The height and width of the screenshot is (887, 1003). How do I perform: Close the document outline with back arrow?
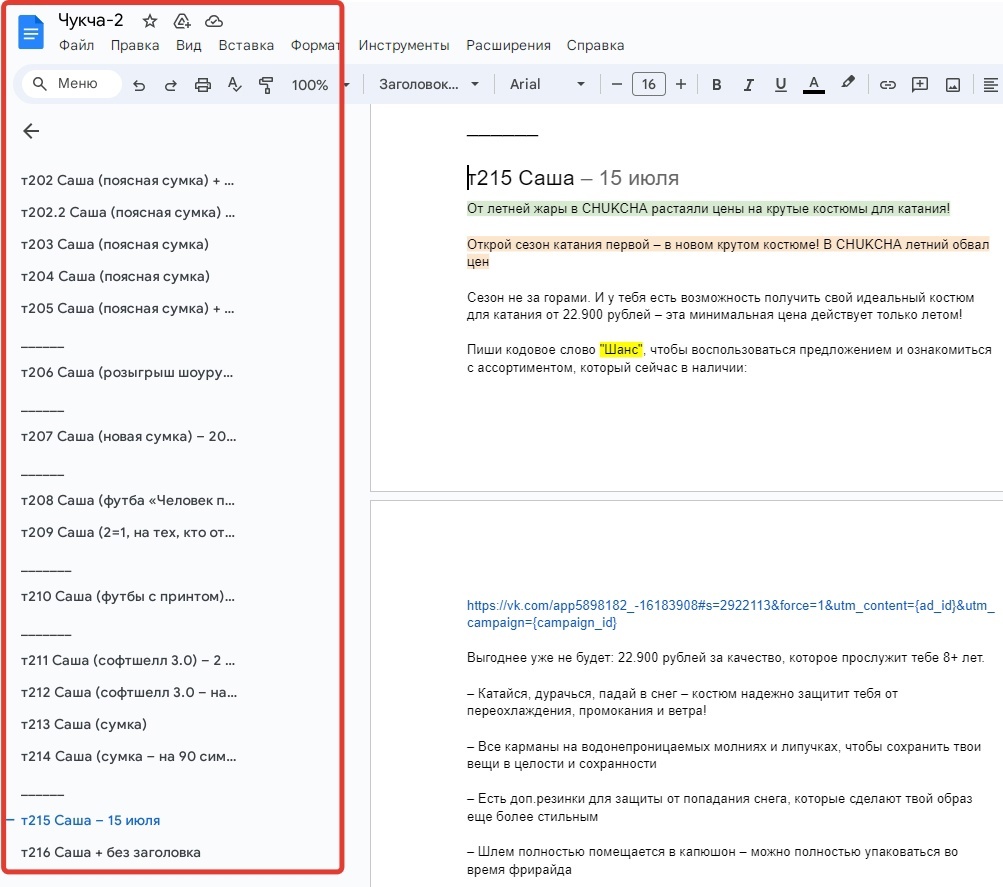[31, 131]
